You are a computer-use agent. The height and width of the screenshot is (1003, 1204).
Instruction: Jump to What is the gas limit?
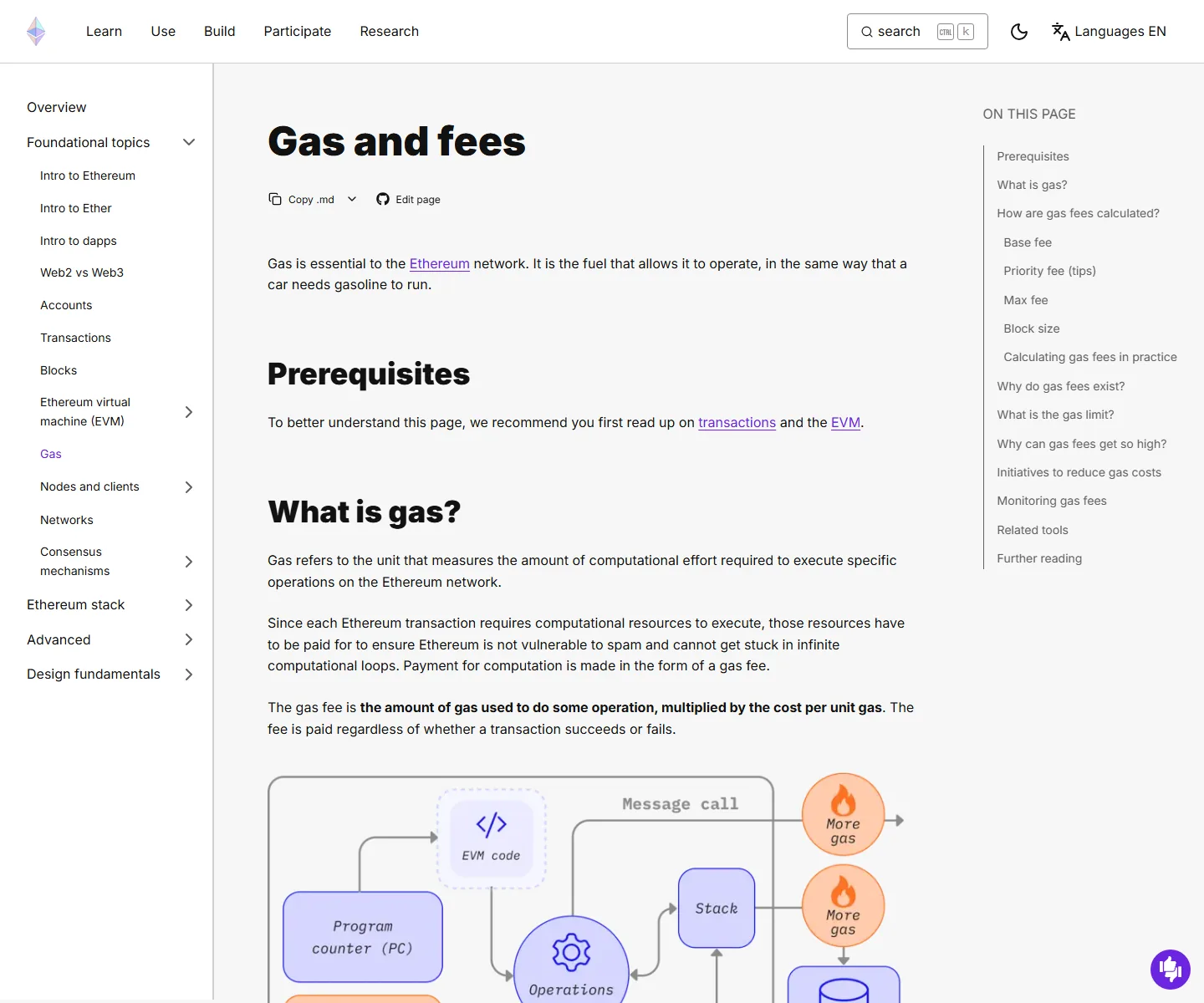tap(1055, 415)
